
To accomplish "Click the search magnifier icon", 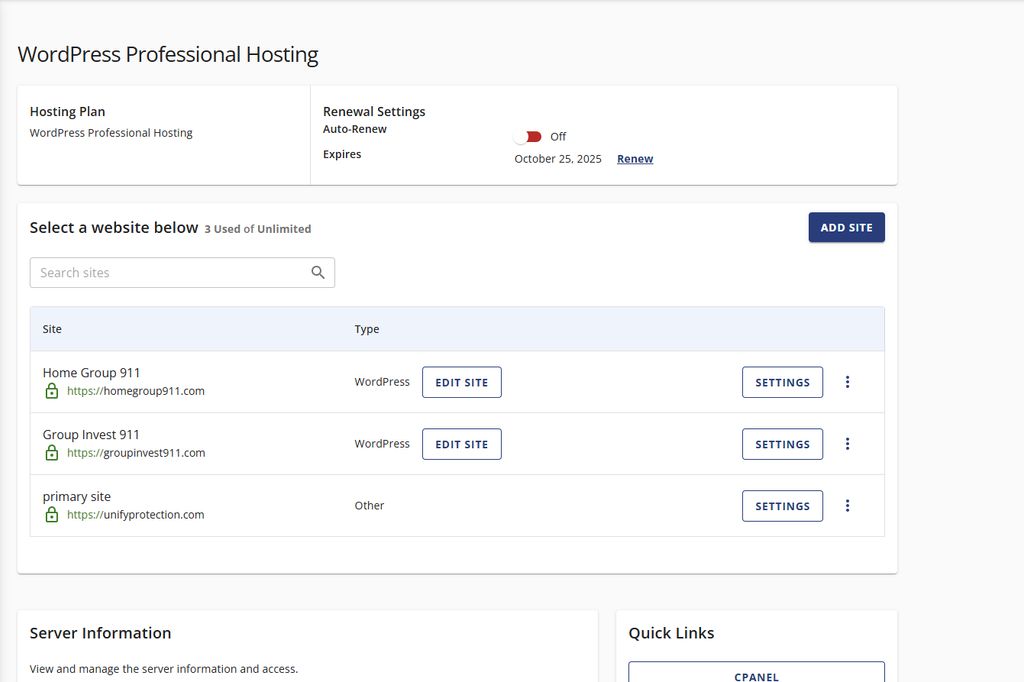I will pos(318,272).
